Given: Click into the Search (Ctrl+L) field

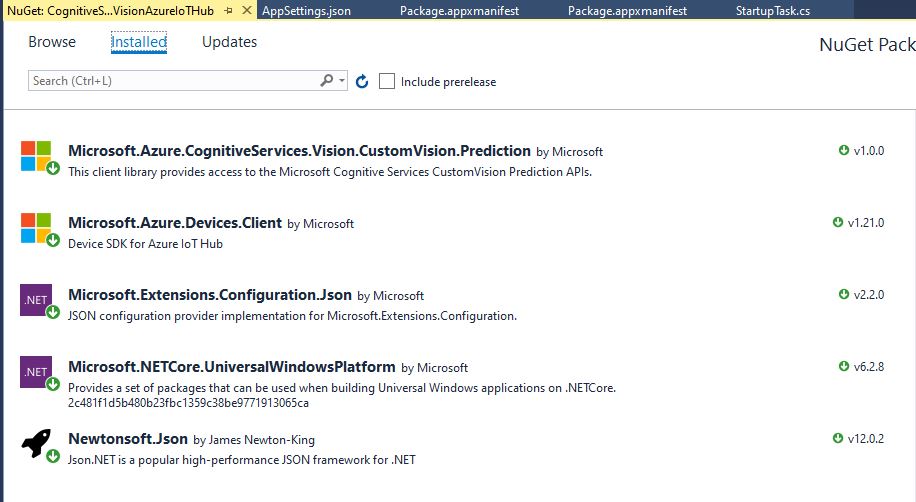Looking at the screenshot, I should click(170, 81).
